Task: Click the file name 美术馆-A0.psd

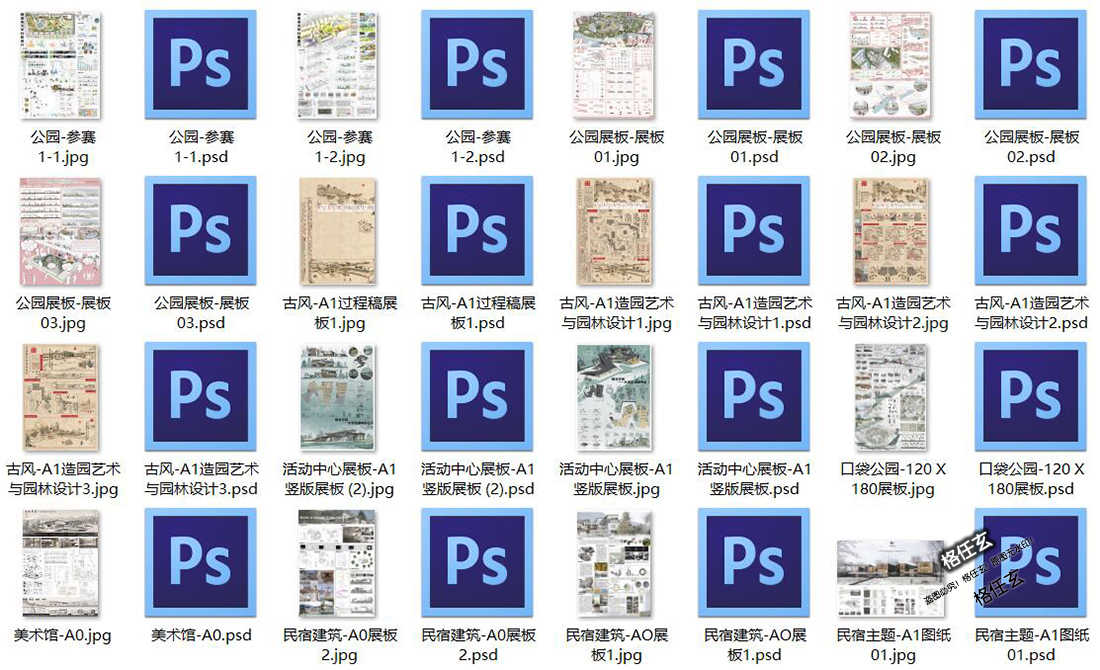Action: click(x=201, y=636)
